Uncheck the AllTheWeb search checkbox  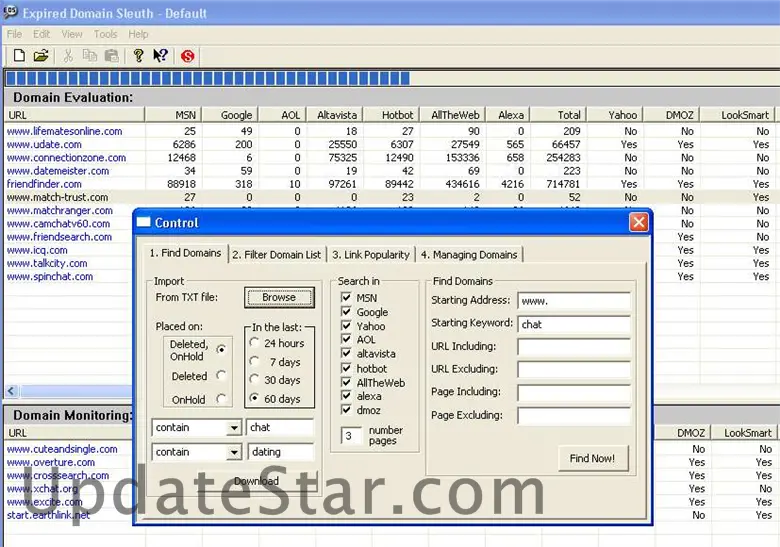(346, 382)
